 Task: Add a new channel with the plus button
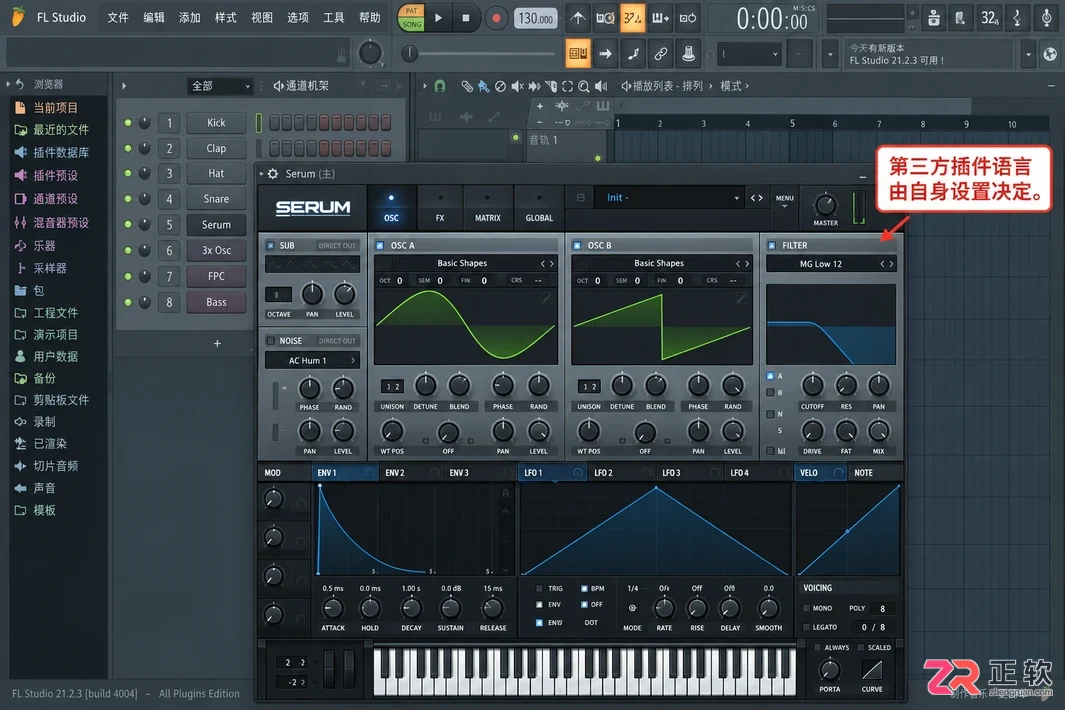click(217, 344)
